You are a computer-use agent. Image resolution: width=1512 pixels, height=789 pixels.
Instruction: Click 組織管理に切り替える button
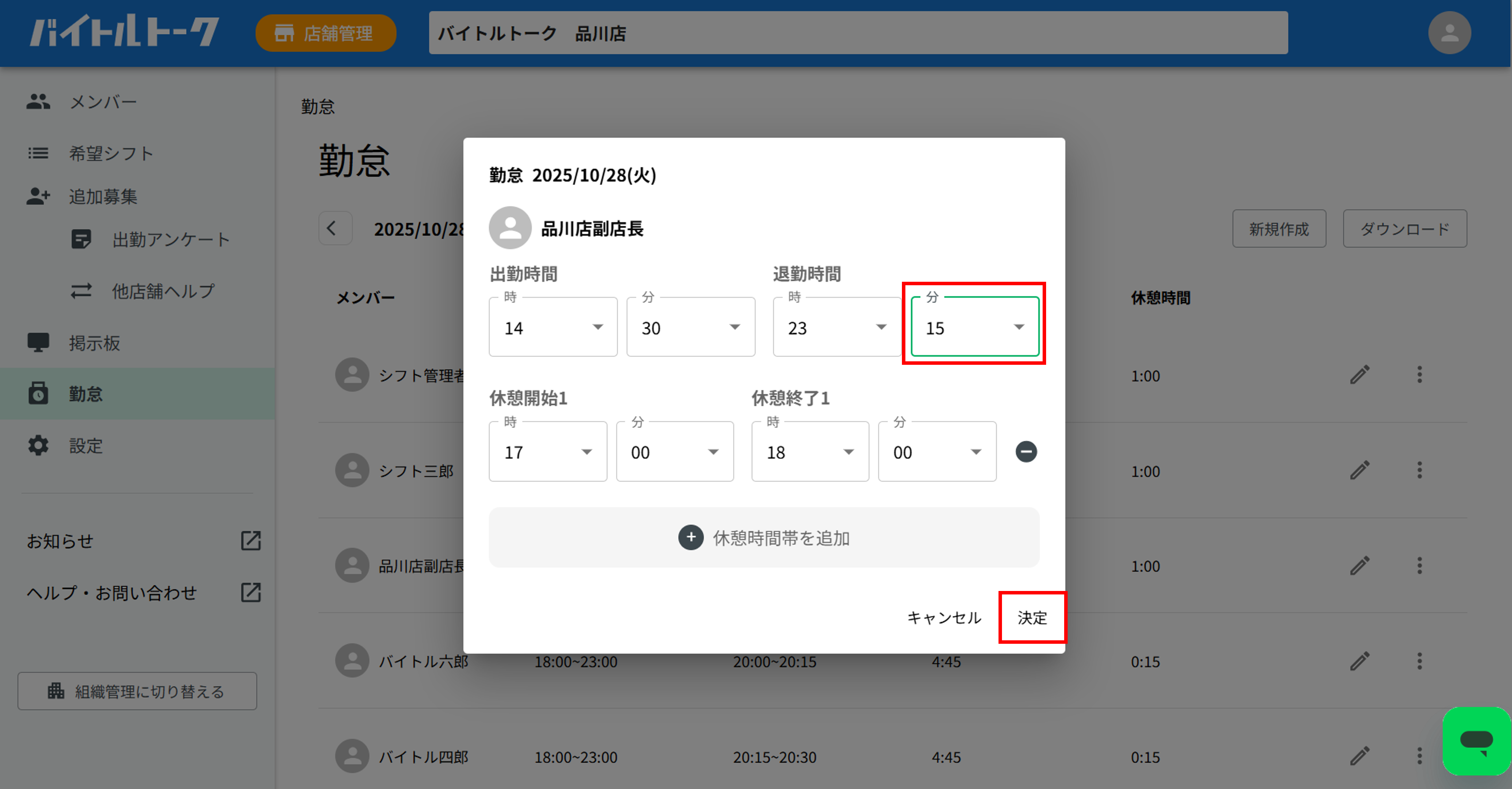pos(137,691)
